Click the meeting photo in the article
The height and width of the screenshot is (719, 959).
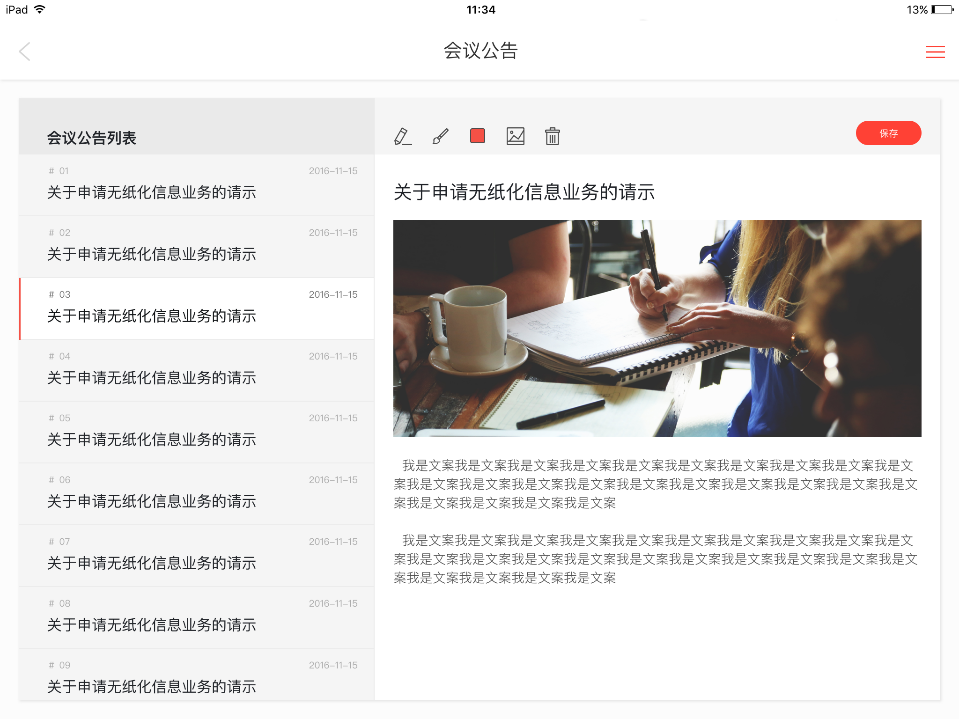pyautogui.click(x=657, y=328)
